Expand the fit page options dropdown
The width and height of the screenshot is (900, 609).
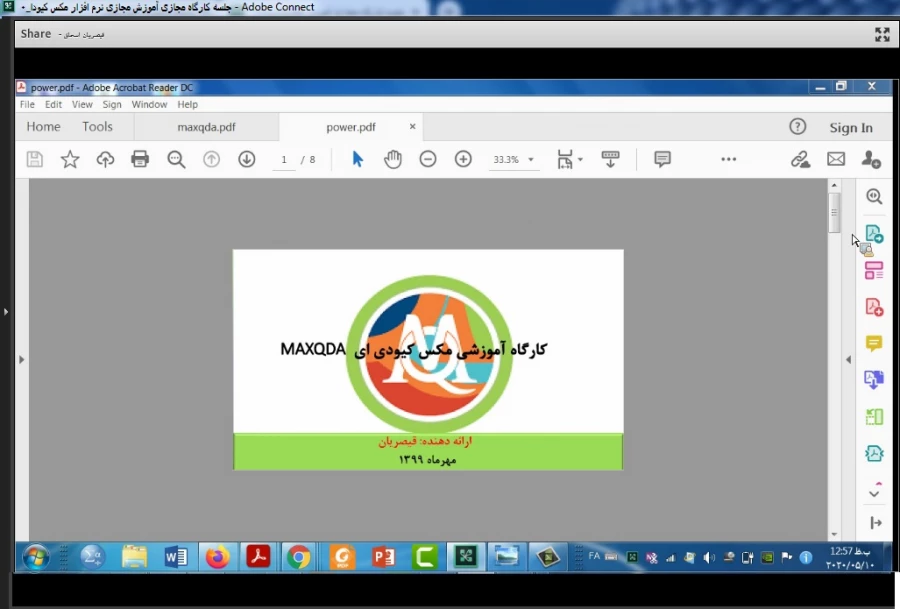tap(580, 160)
